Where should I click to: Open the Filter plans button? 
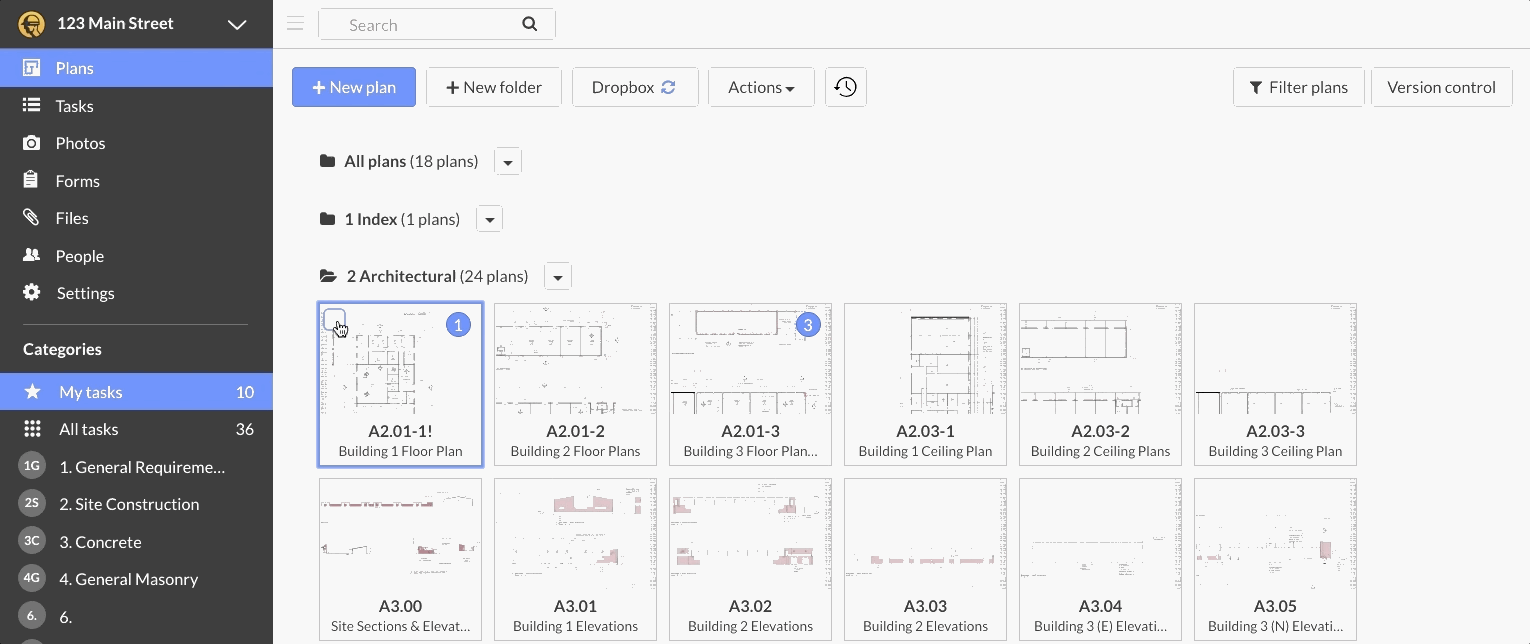1298,87
